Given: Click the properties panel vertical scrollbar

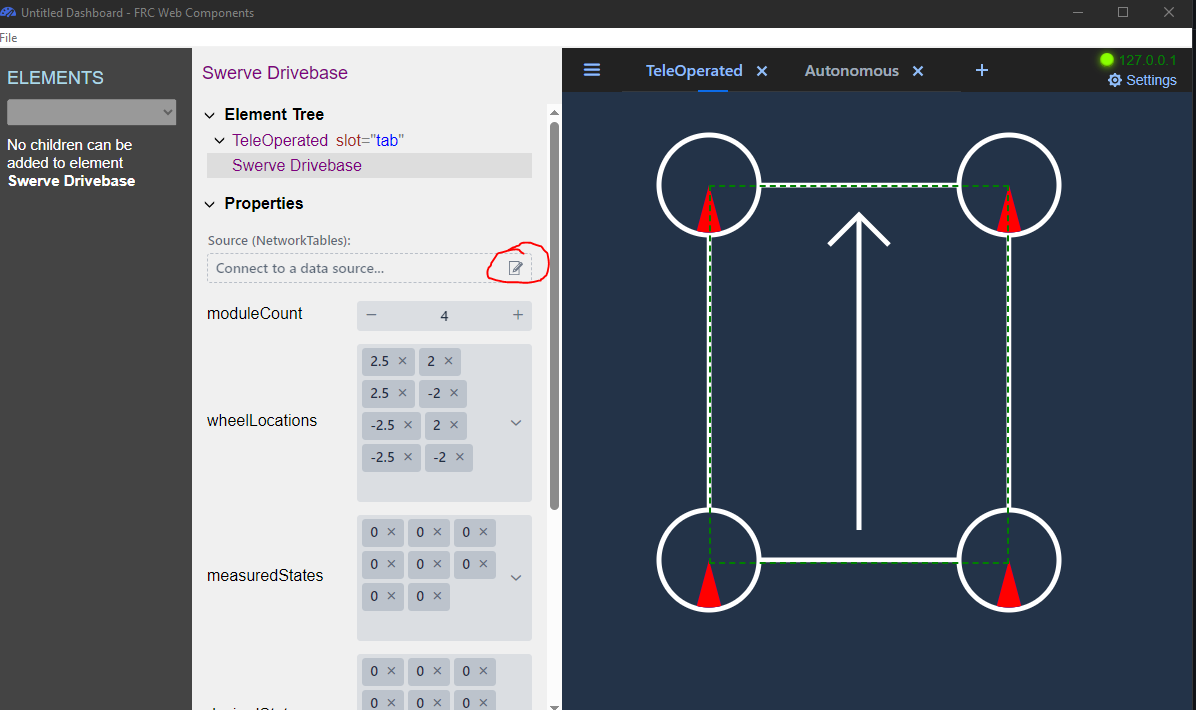Looking at the screenshot, I should tap(554, 310).
